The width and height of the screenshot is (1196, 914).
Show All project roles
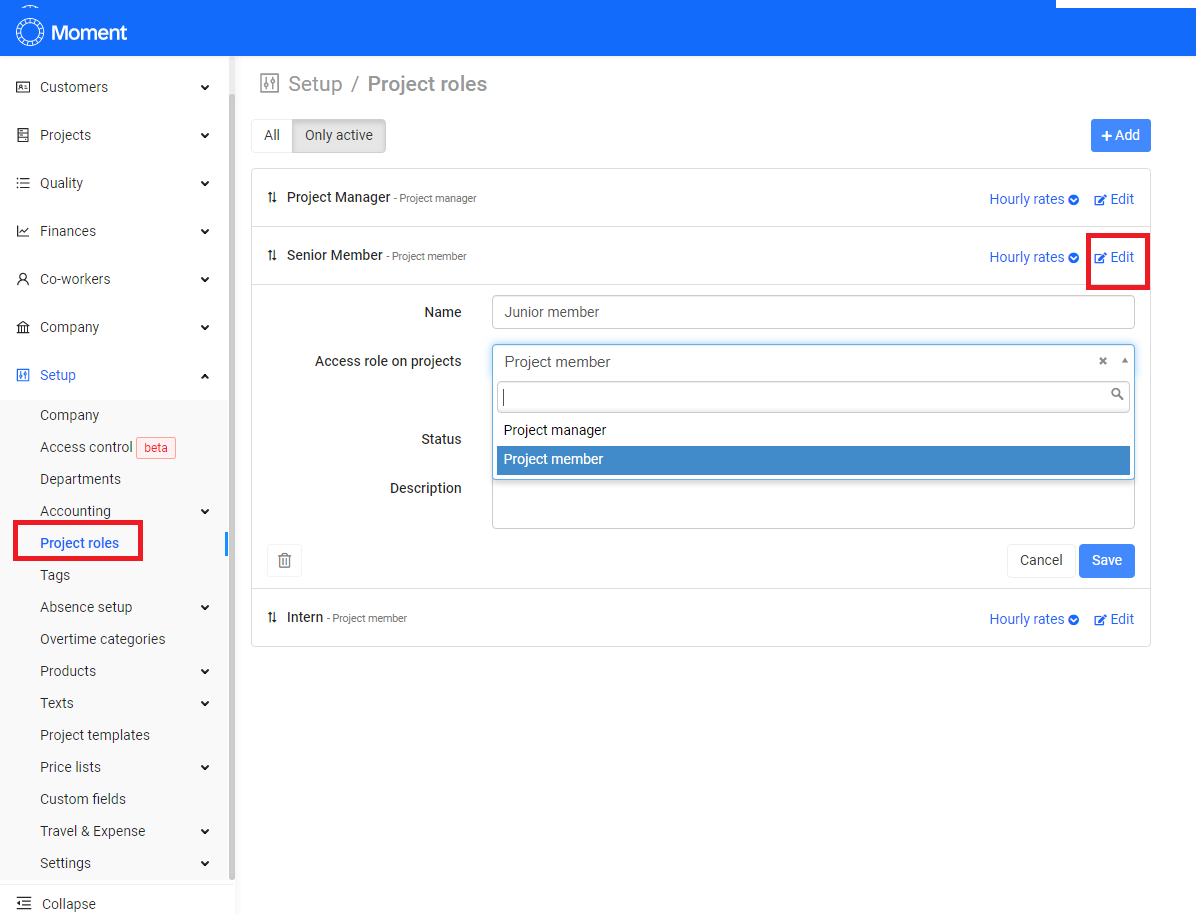[x=272, y=136]
